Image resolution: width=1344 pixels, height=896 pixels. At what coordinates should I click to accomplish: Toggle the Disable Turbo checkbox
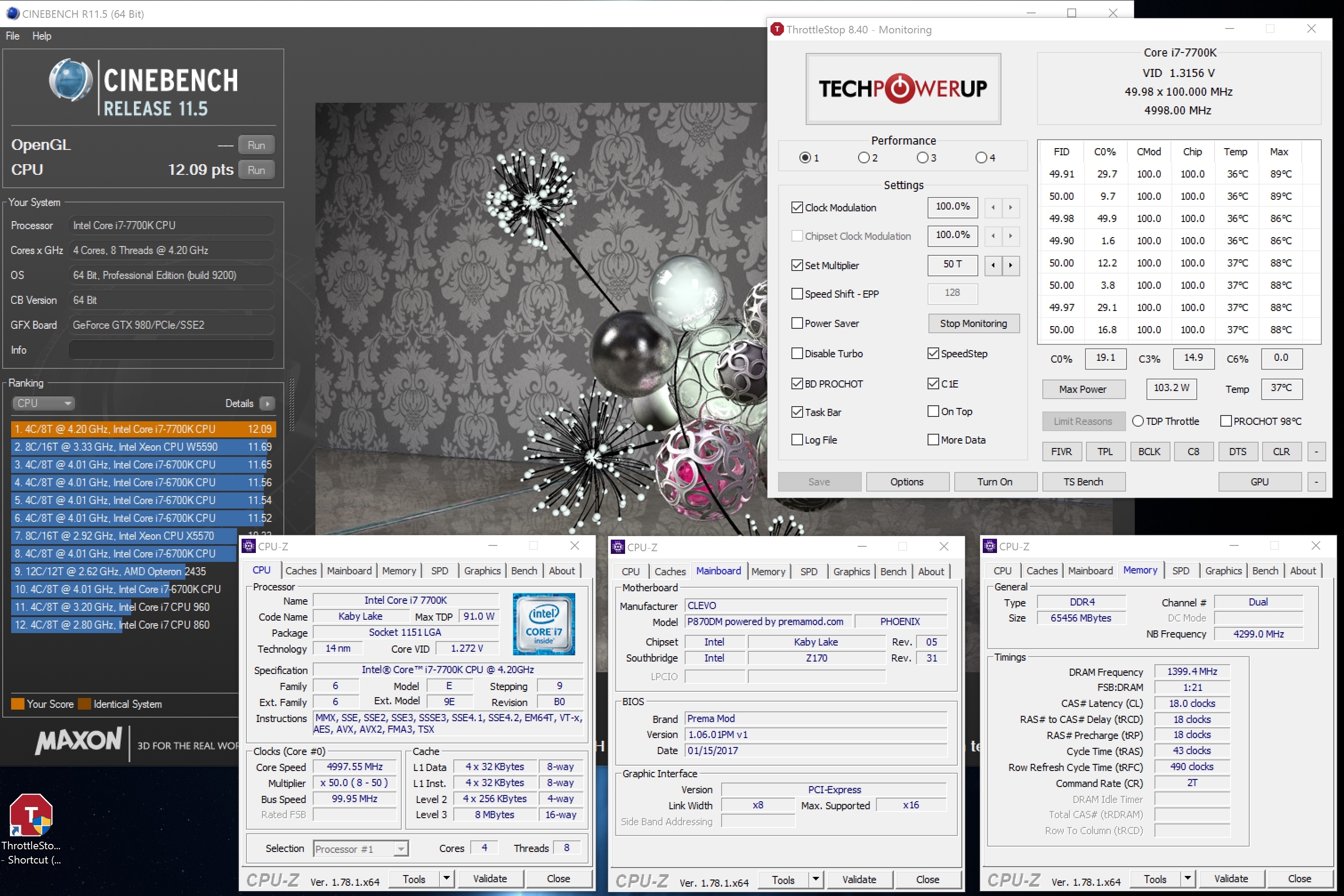tap(797, 353)
